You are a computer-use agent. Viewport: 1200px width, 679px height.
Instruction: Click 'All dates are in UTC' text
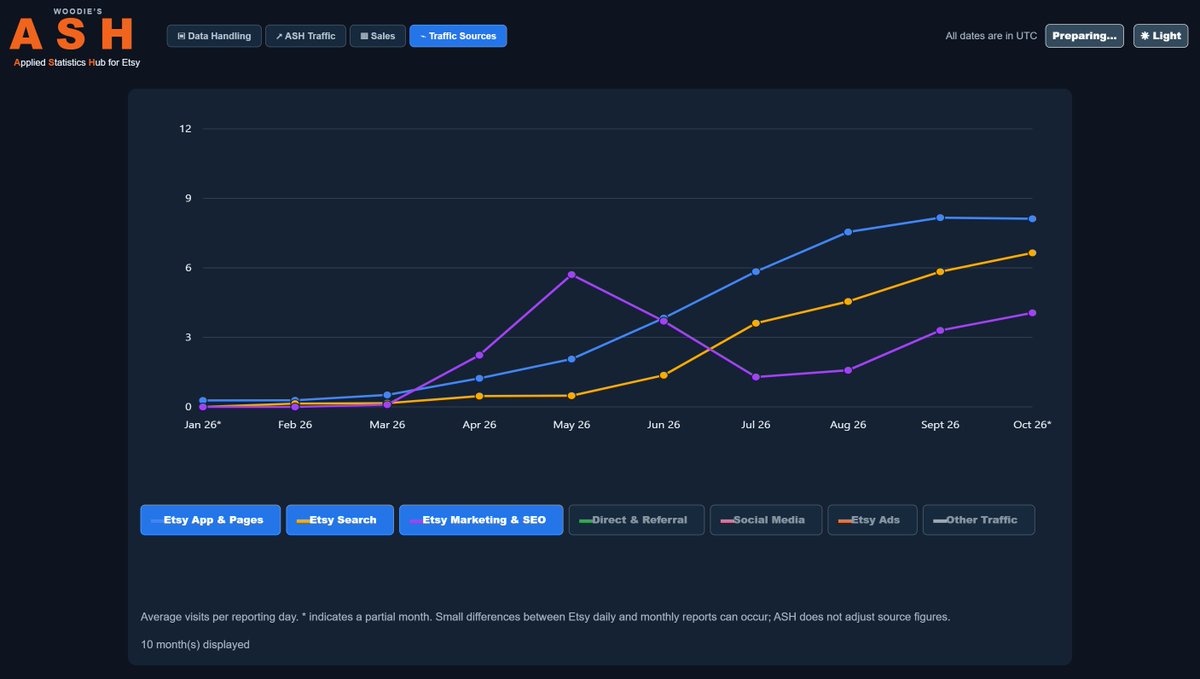(x=991, y=36)
